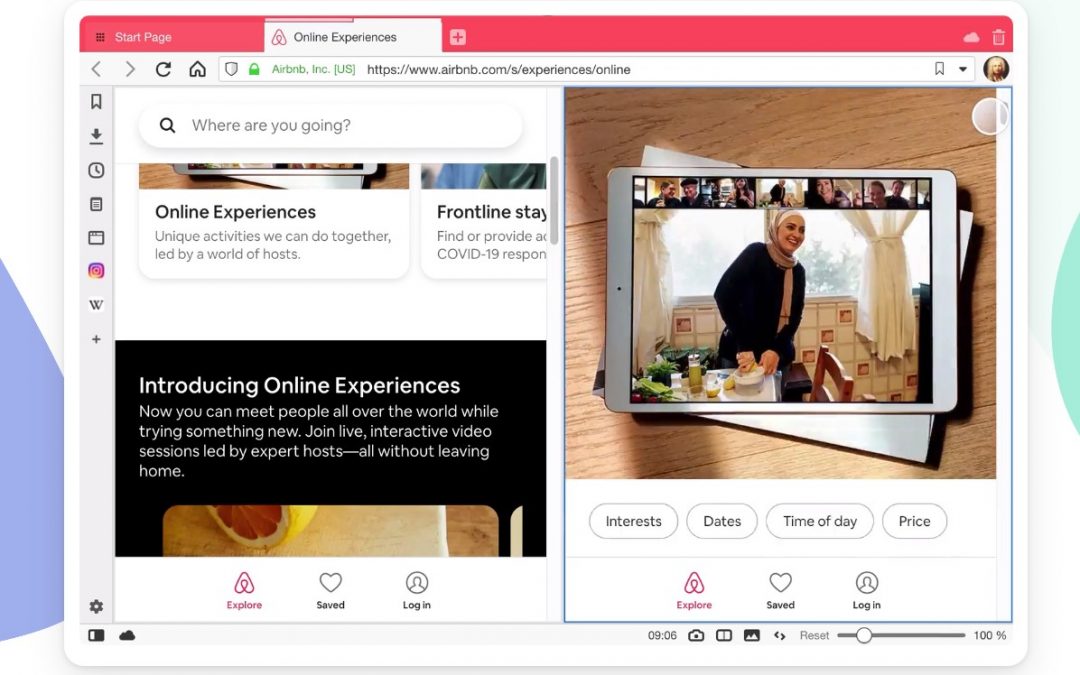Viewport: 1080px width, 675px height.
Task: Select Saved in left tile
Action: [x=331, y=591]
